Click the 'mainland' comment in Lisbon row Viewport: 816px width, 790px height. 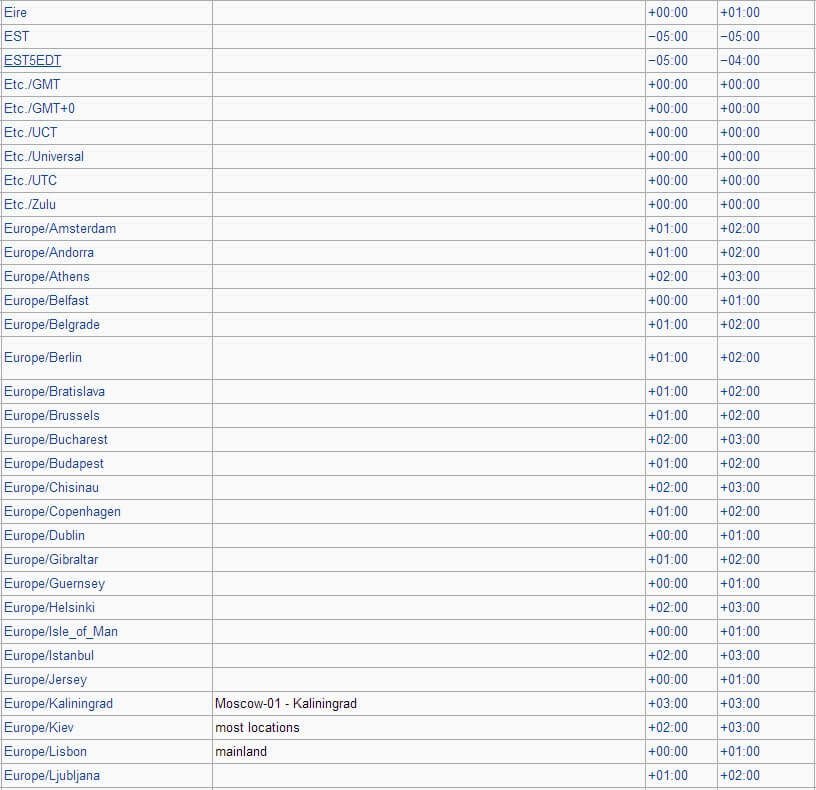[241, 751]
